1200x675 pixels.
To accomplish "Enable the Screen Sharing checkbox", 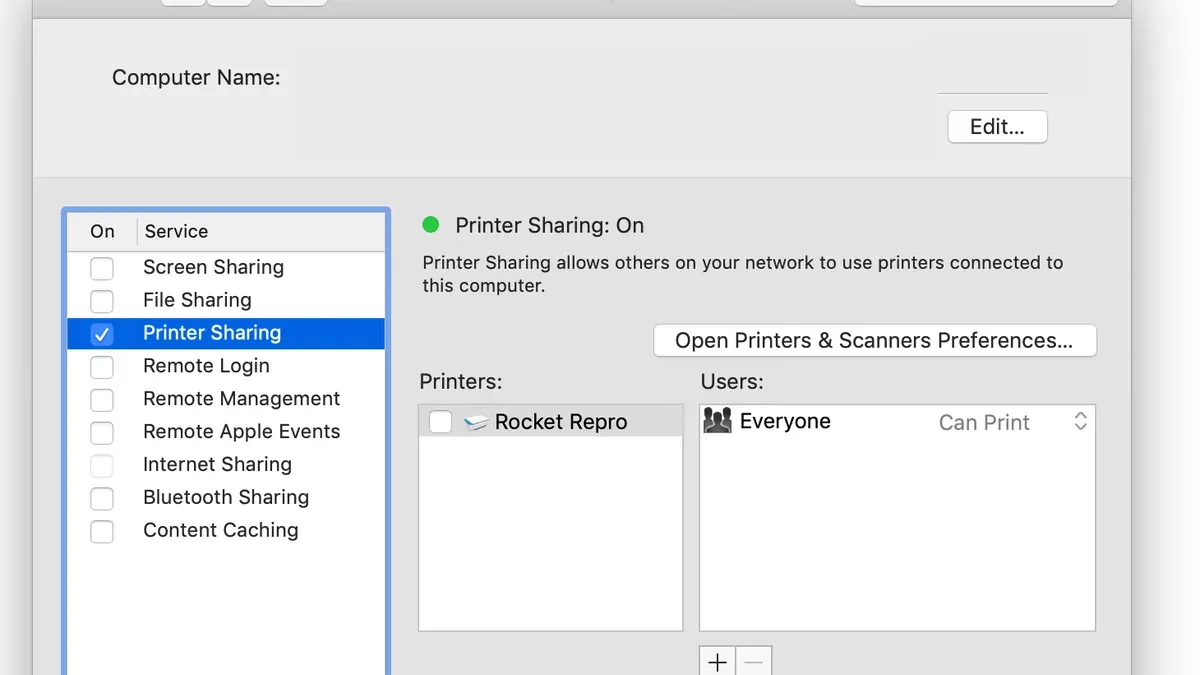I will coord(102,268).
